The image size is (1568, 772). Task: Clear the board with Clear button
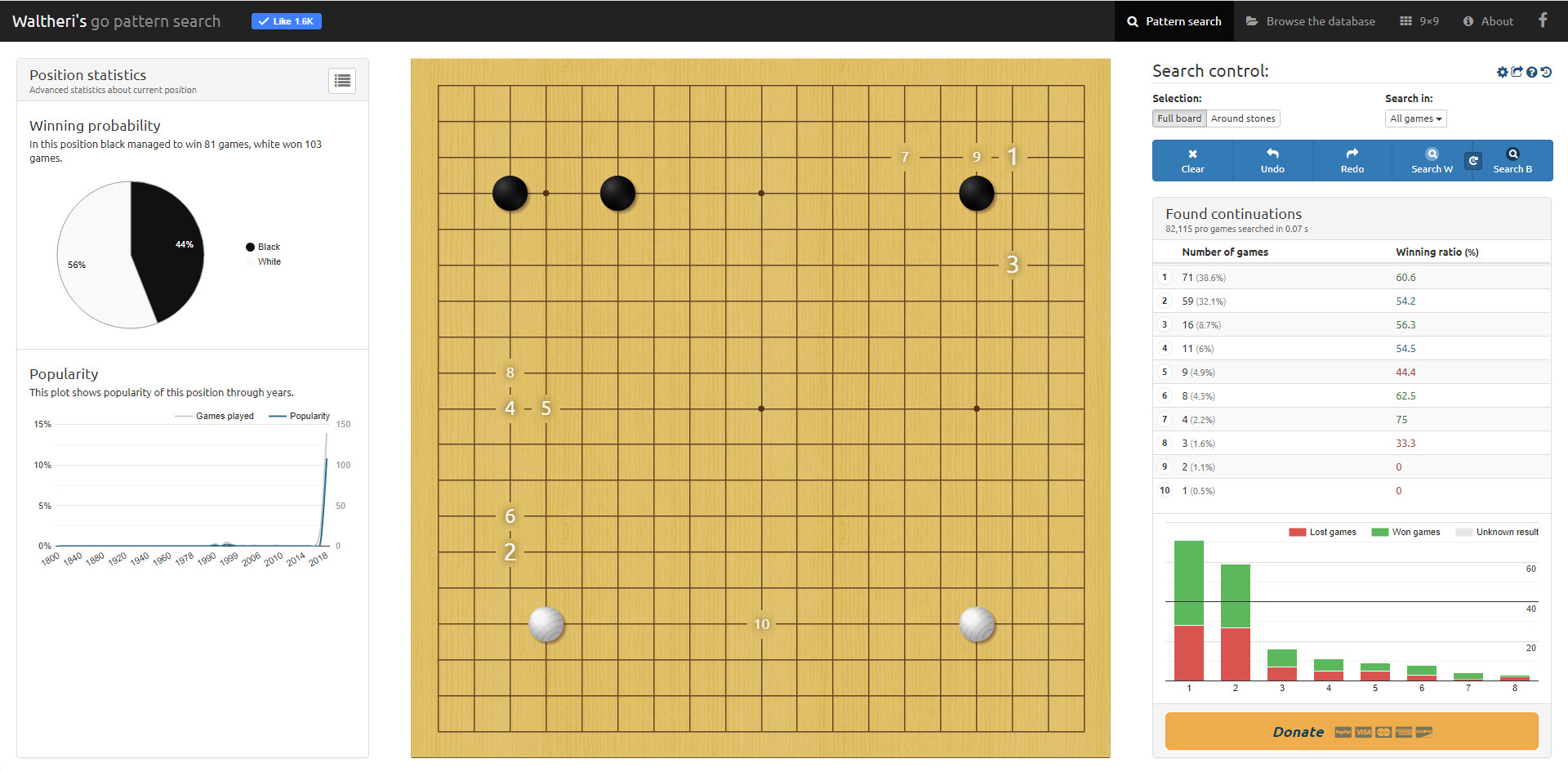coord(1192,160)
